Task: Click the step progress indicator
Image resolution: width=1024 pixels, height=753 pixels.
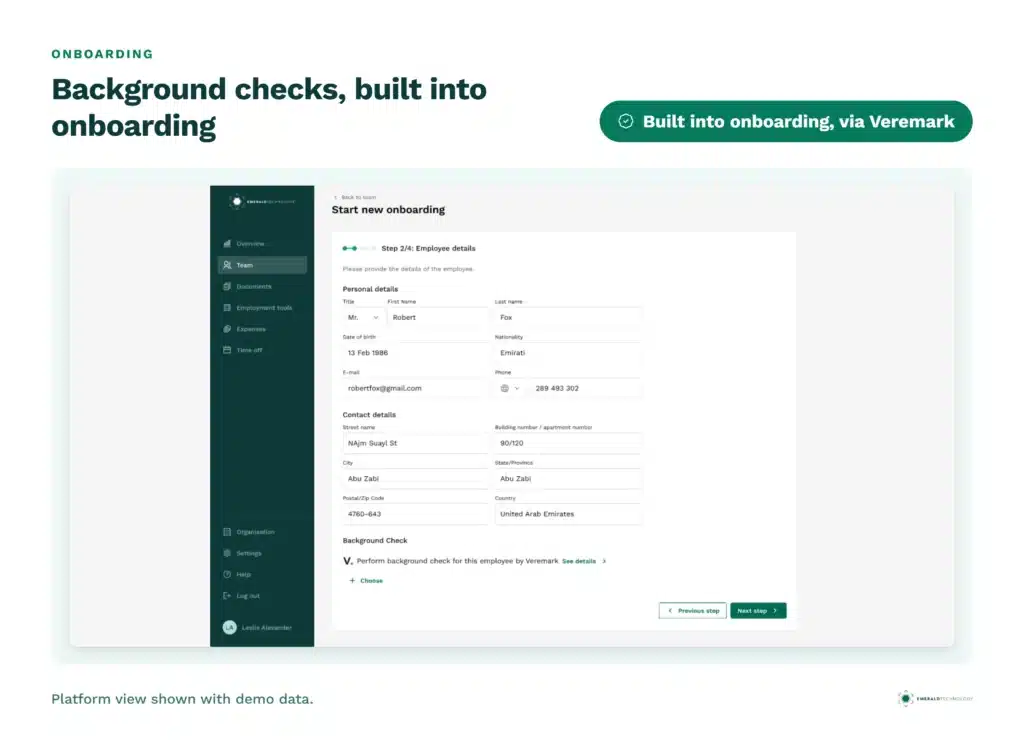Action: (358, 248)
